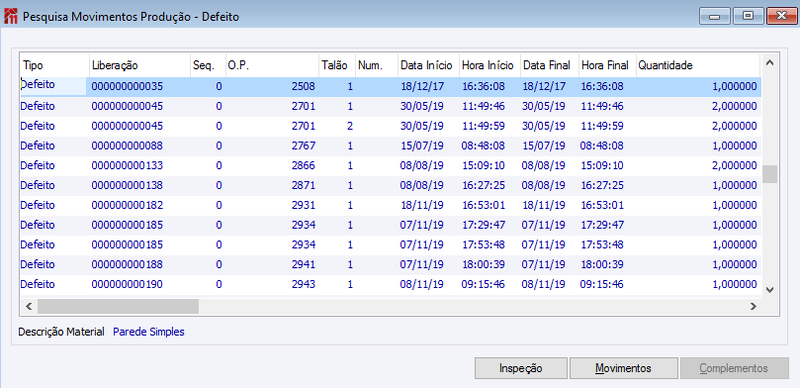Click O.P. value 2941
Image resolution: width=800 pixels, height=388 pixels.
pyautogui.click(x=304, y=264)
